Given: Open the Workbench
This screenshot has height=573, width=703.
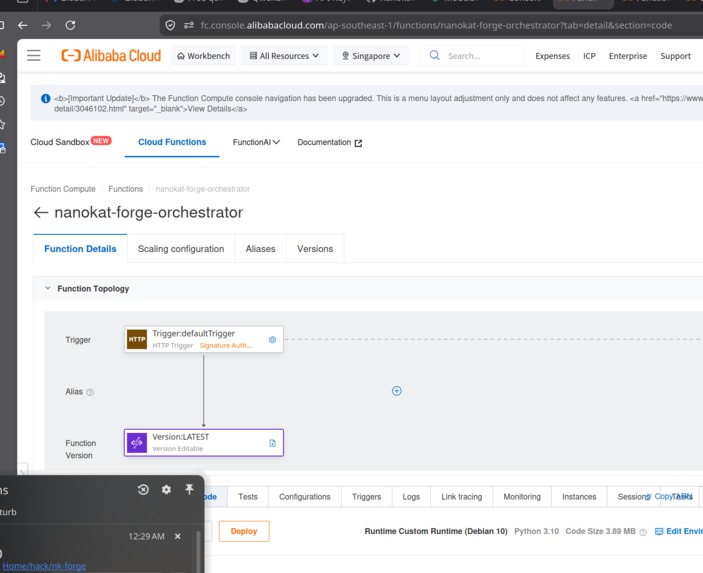Looking at the screenshot, I should pyautogui.click(x=204, y=56).
